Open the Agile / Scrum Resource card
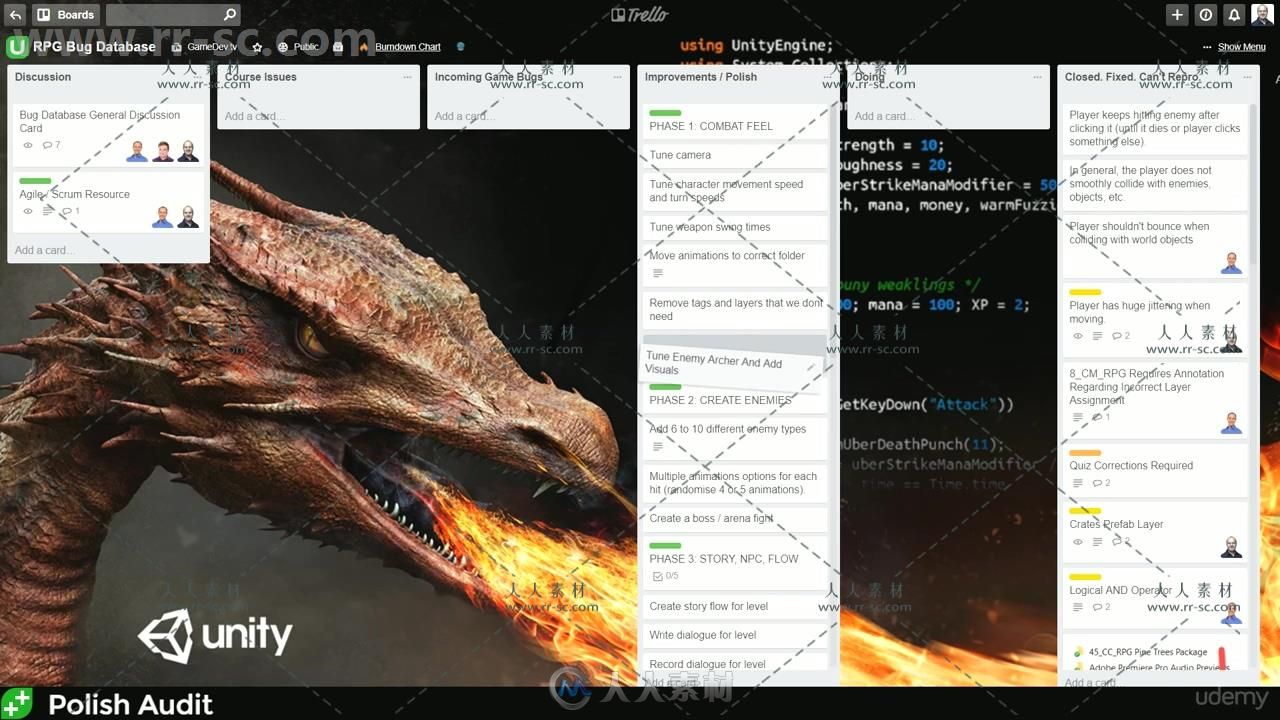 coord(108,202)
